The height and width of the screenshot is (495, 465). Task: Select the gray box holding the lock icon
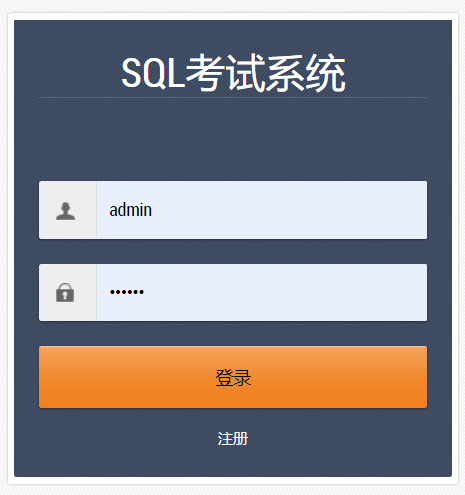click(68, 293)
